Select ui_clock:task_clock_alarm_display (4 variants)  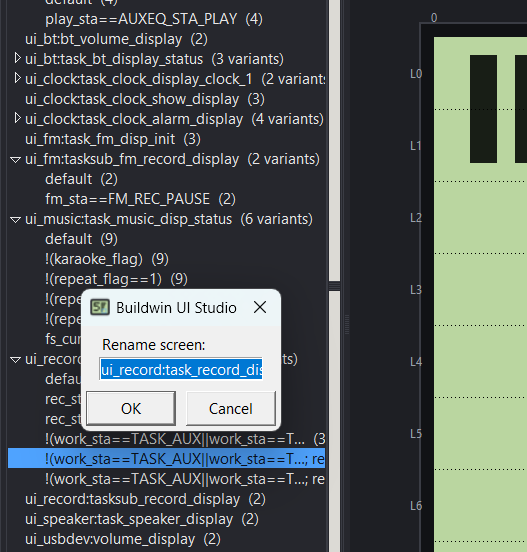[174, 119]
